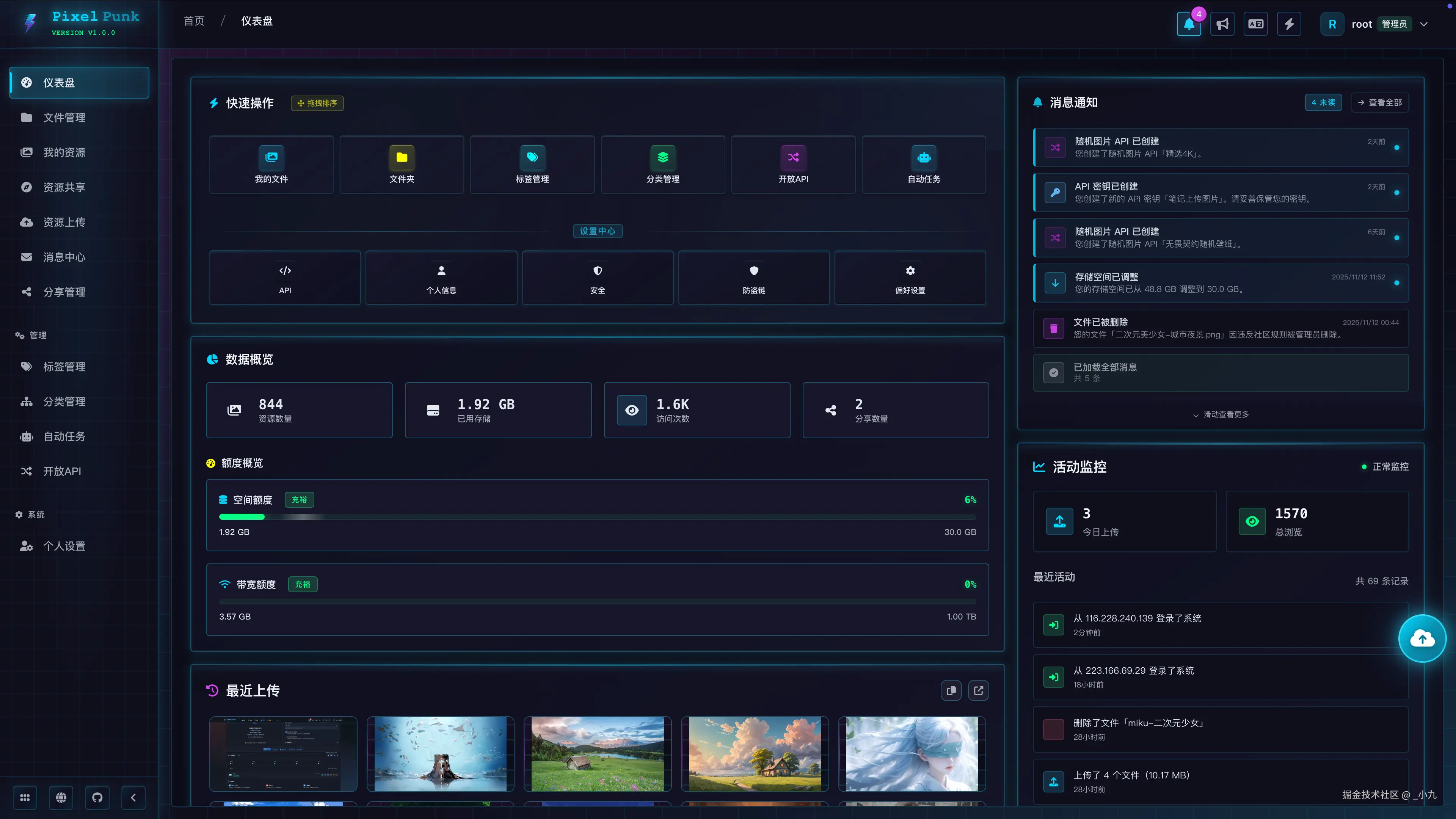Open the GitHub icon in sidebar footer
This screenshot has width=1456, height=819.
97,797
